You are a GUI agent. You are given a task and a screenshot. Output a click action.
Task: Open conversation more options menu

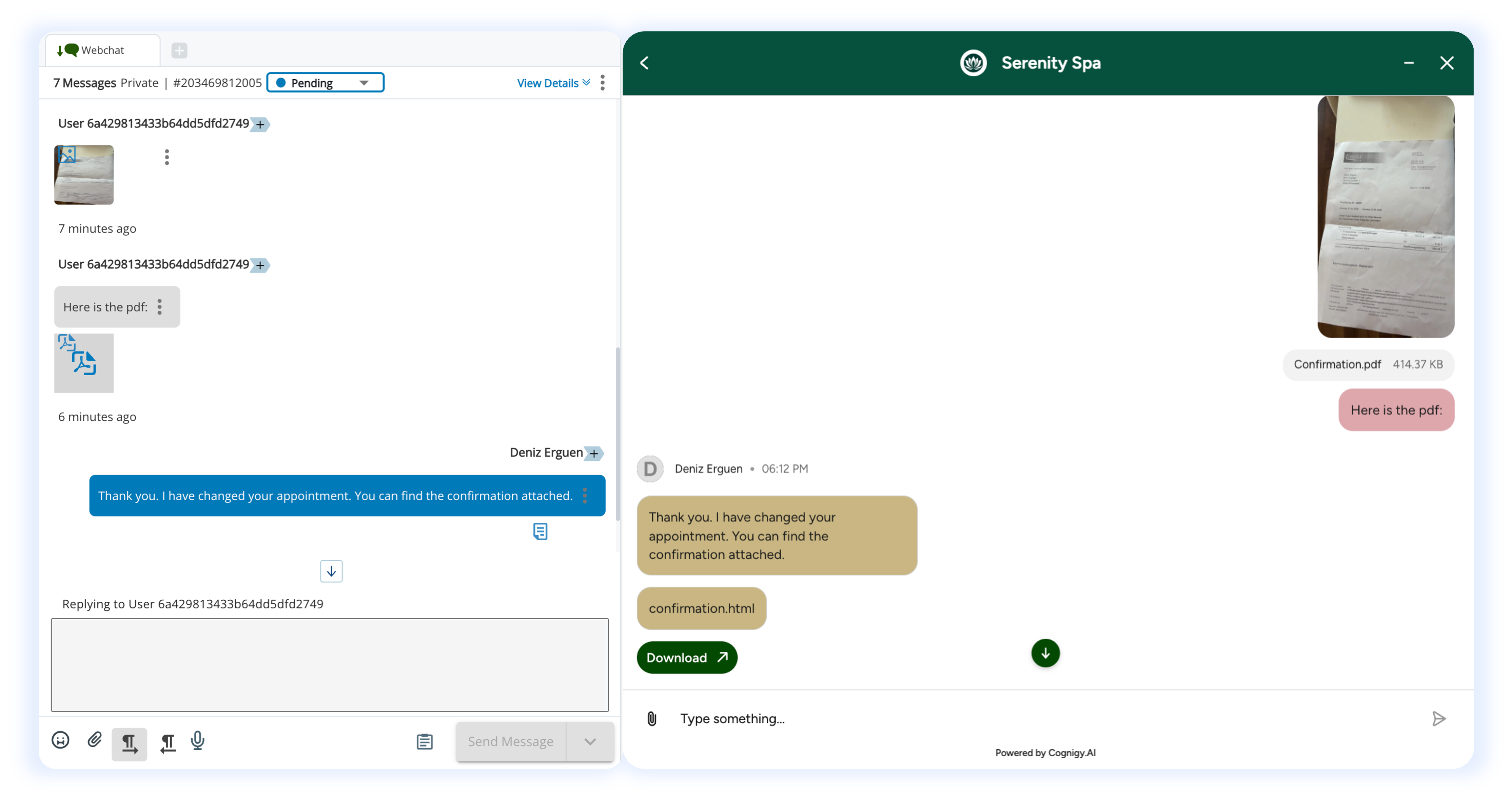[603, 83]
